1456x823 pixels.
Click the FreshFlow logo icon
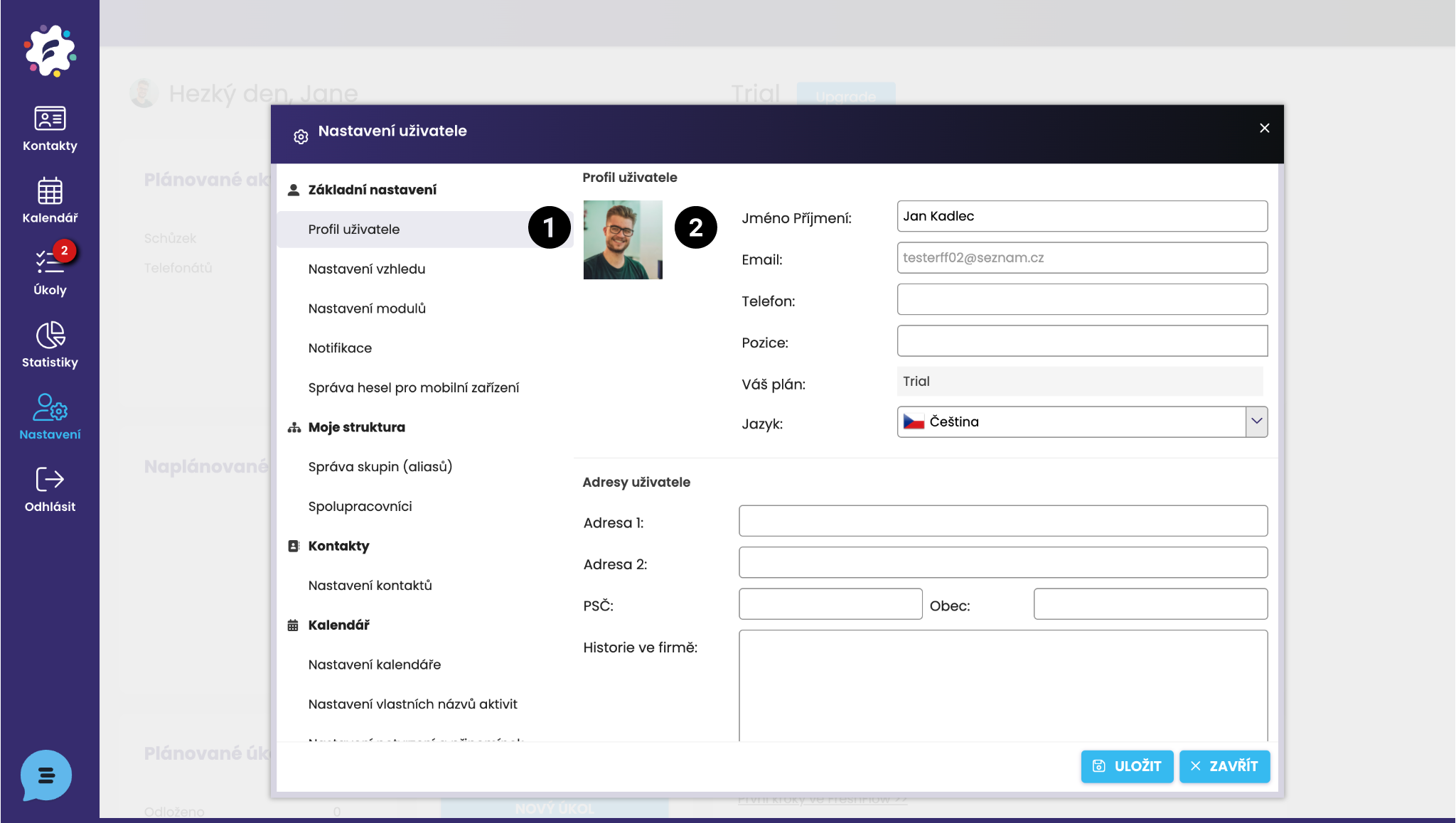(50, 50)
